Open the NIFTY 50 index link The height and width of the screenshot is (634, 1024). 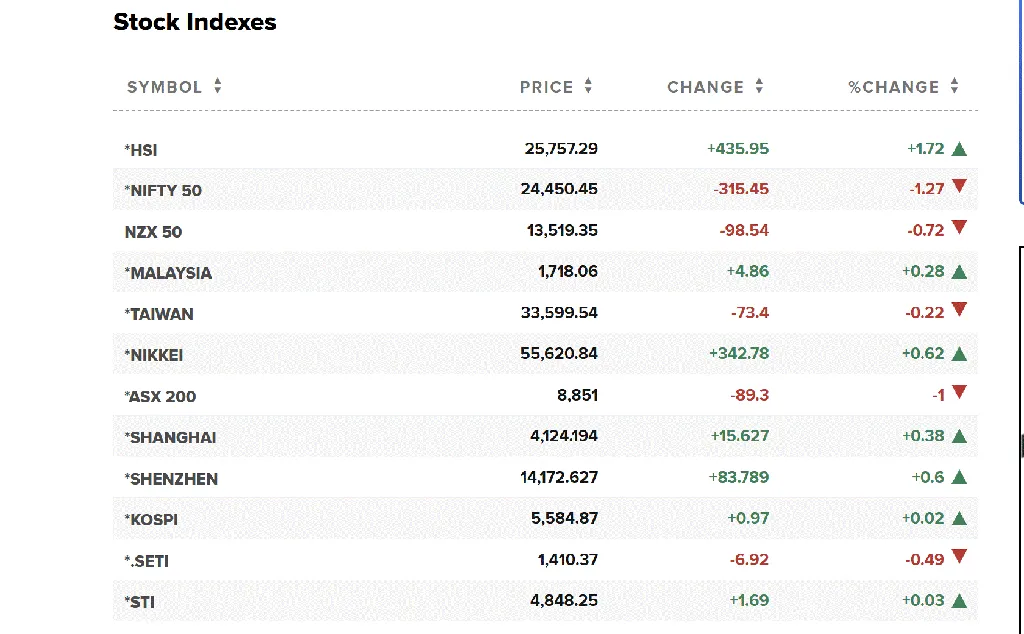click(164, 191)
